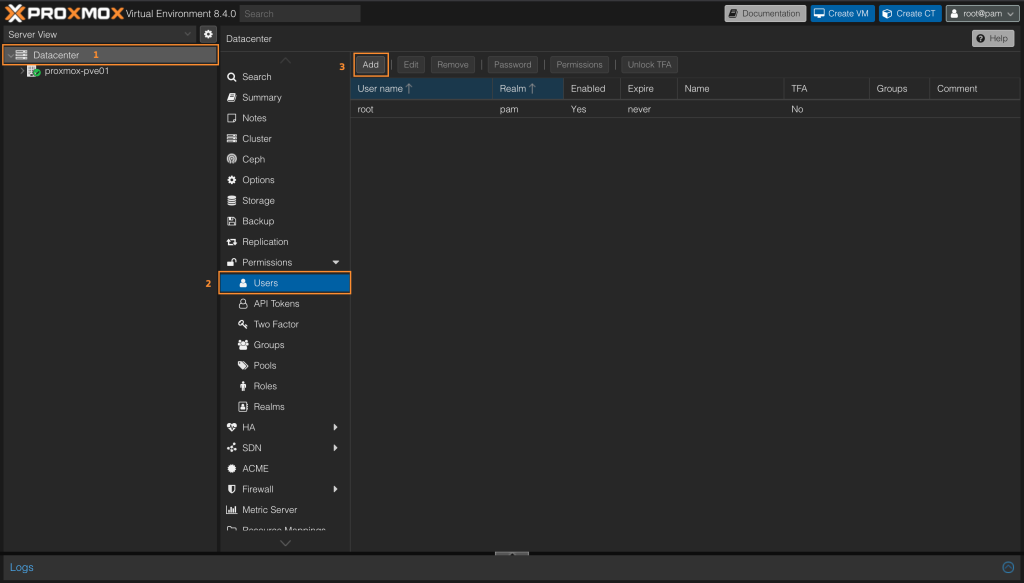Collapse the Permissions submenu arrow
Viewport: 1024px width, 583px height.
pos(336,262)
